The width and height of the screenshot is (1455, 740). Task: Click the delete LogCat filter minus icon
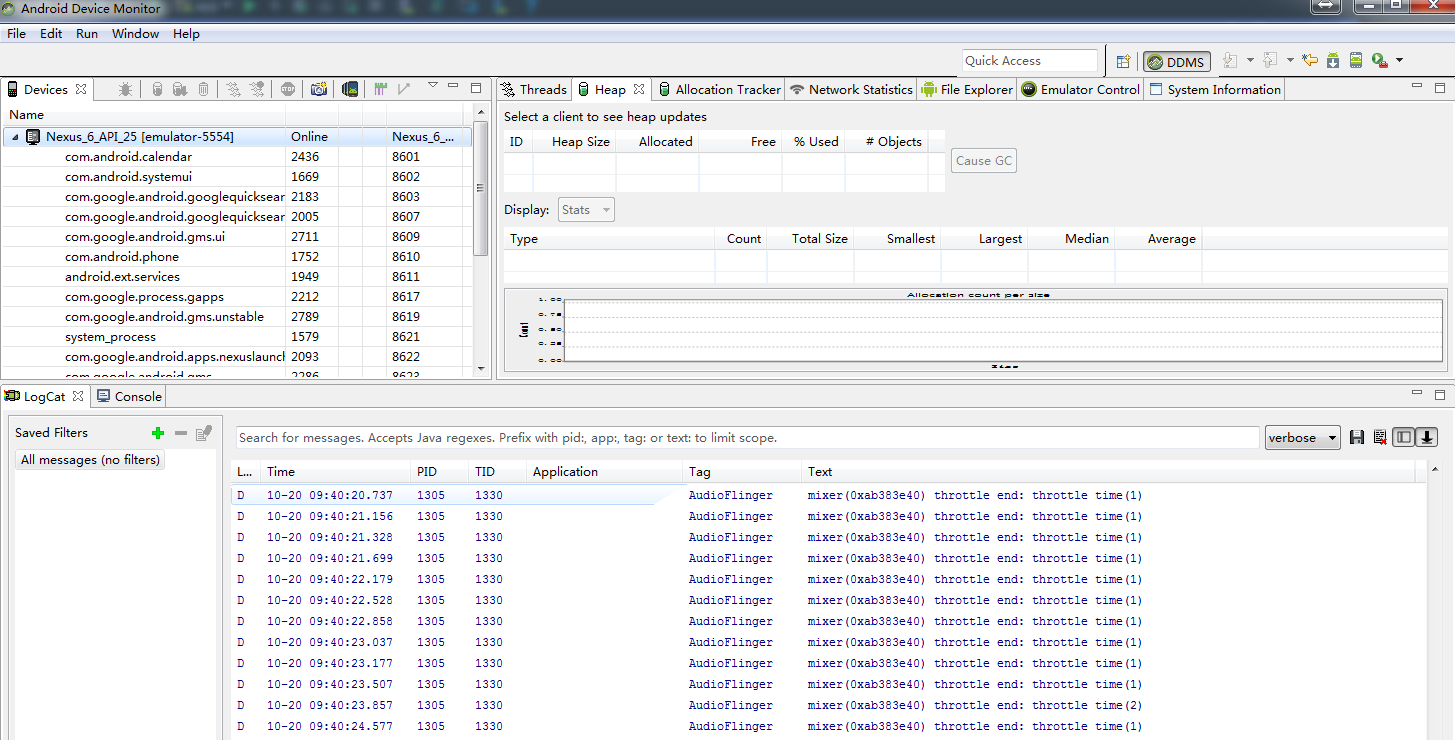tap(181, 433)
